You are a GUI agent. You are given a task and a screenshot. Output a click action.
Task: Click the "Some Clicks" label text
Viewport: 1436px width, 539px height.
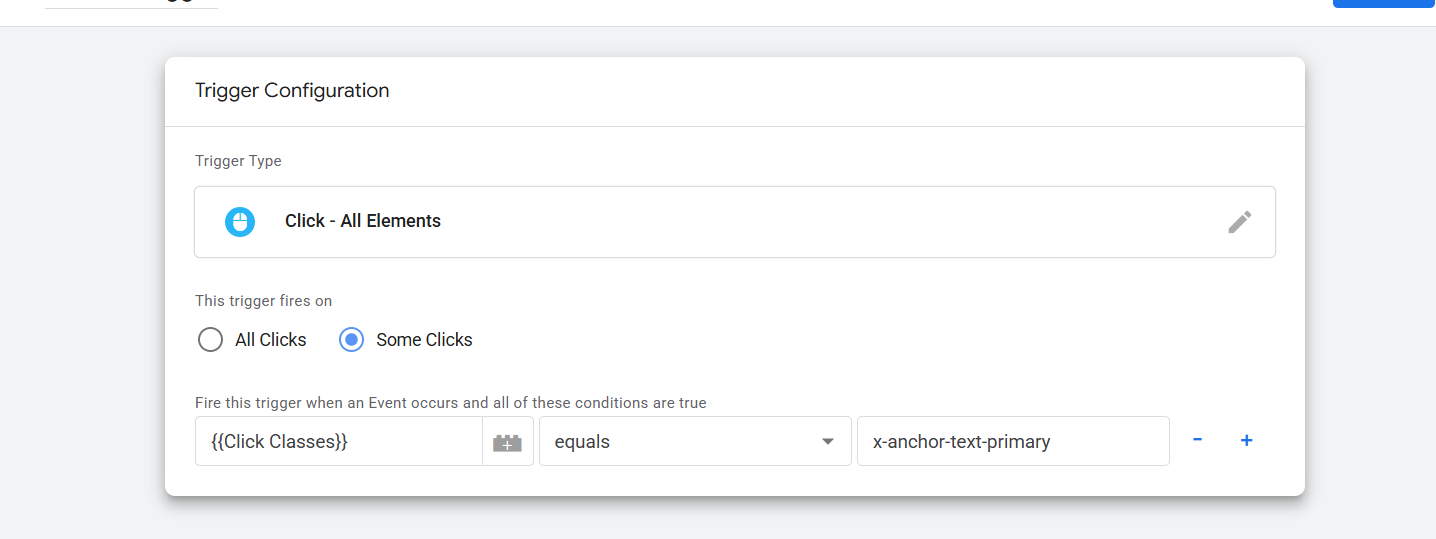[424, 340]
